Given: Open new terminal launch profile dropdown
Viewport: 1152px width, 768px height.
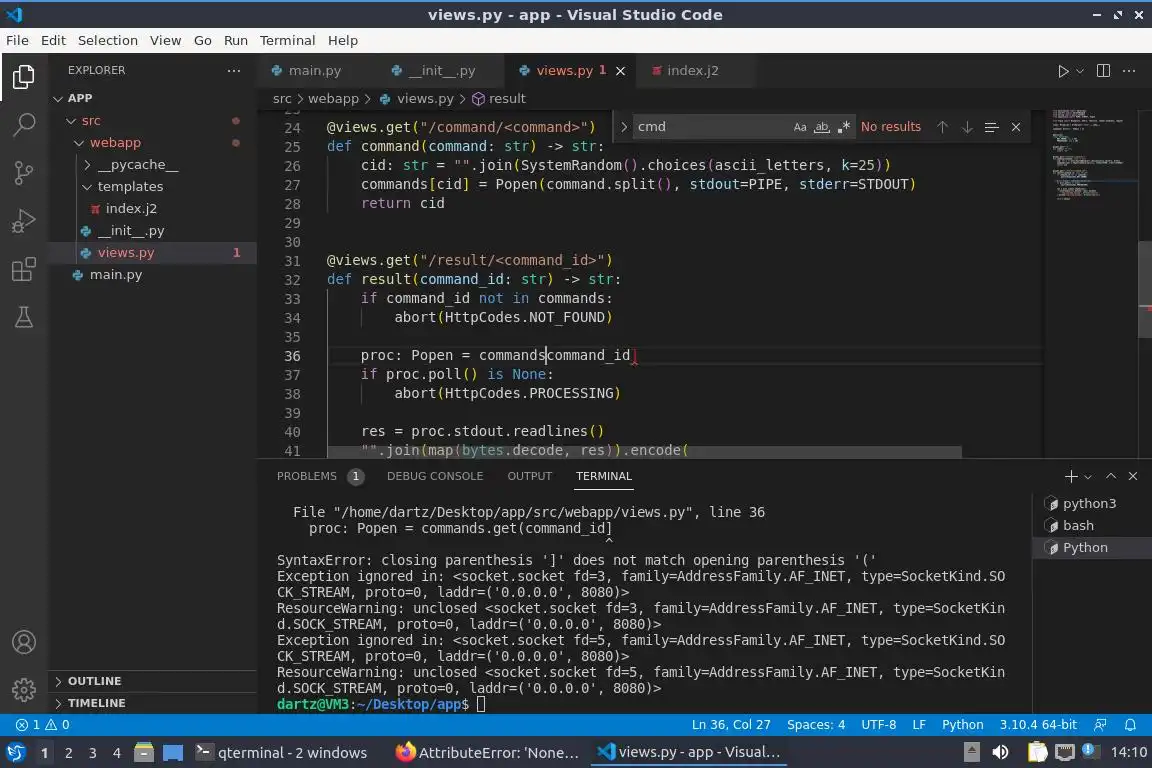Looking at the screenshot, I should point(1088,477).
